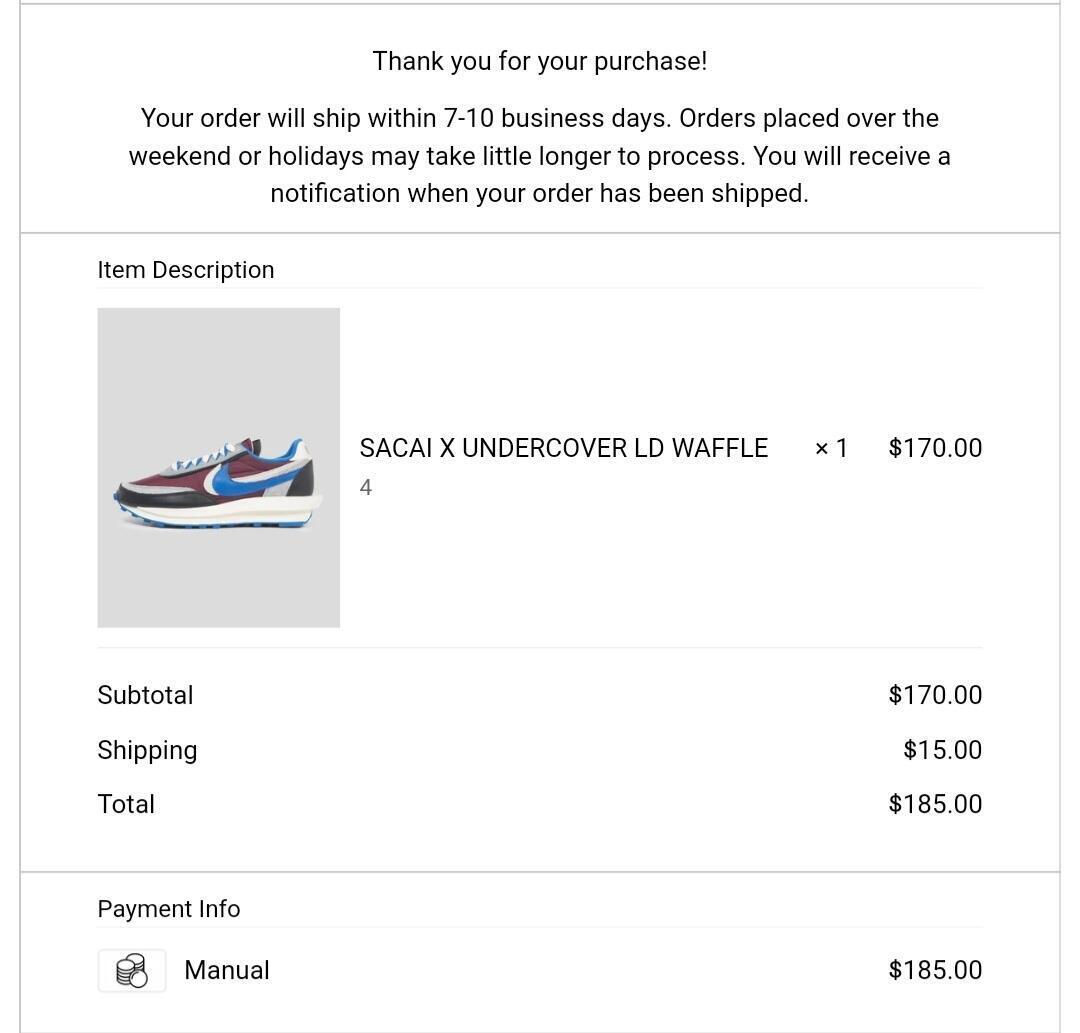1080x1033 pixels.
Task: Click the sneaker product thumbnail image
Action: (218, 467)
